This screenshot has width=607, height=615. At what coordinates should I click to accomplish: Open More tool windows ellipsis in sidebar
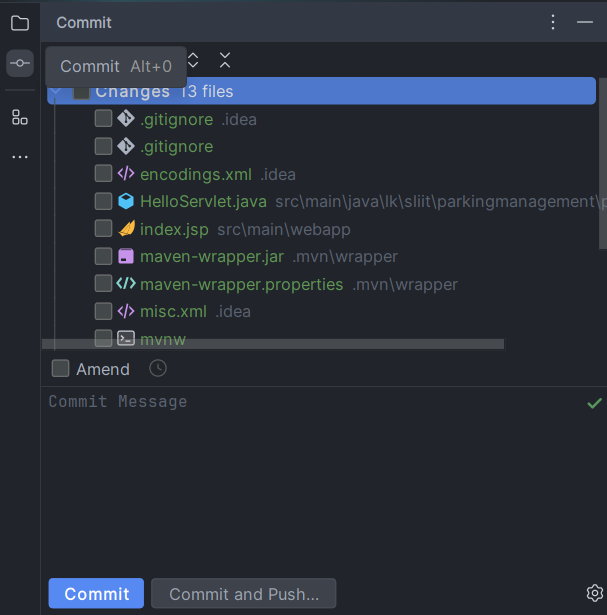[x=20, y=157]
